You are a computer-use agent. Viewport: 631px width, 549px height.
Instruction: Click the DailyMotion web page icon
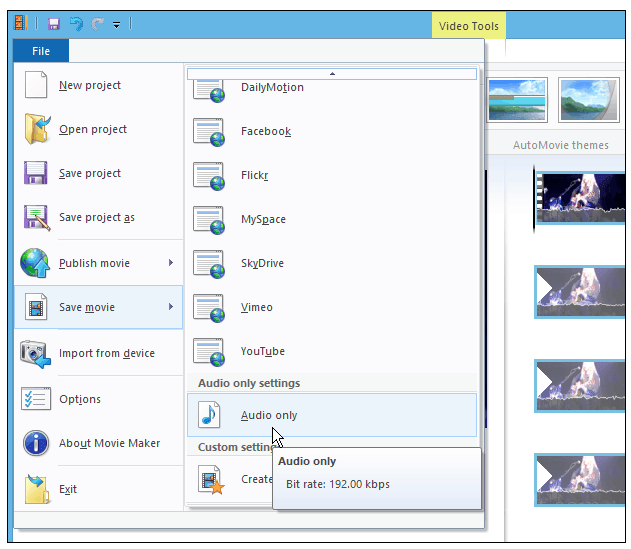[x=209, y=91]
